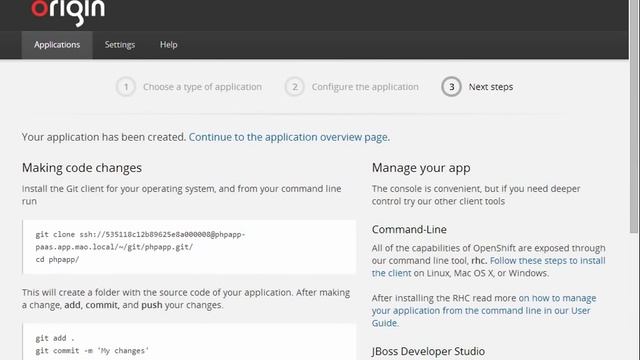Click step 2 circle number icon

pyautogui.click(x=294, y=87)
